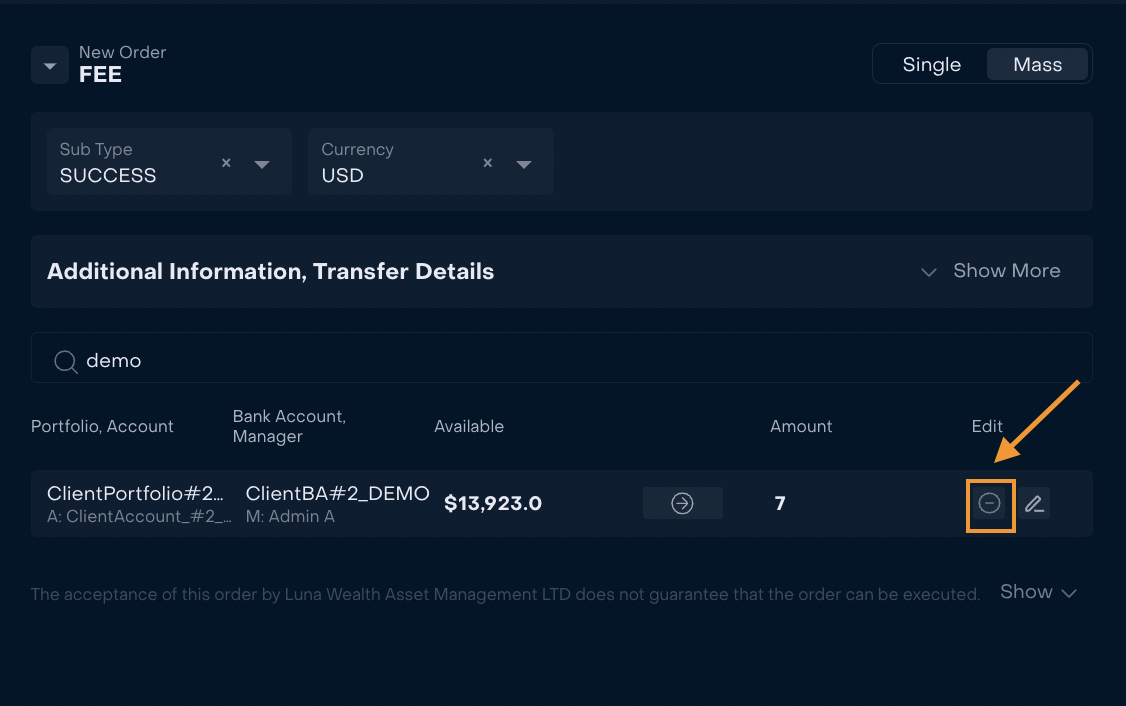Open the Sub Type dropdown arrow
The image size is (1126, 706).
(x=262, y=164)
